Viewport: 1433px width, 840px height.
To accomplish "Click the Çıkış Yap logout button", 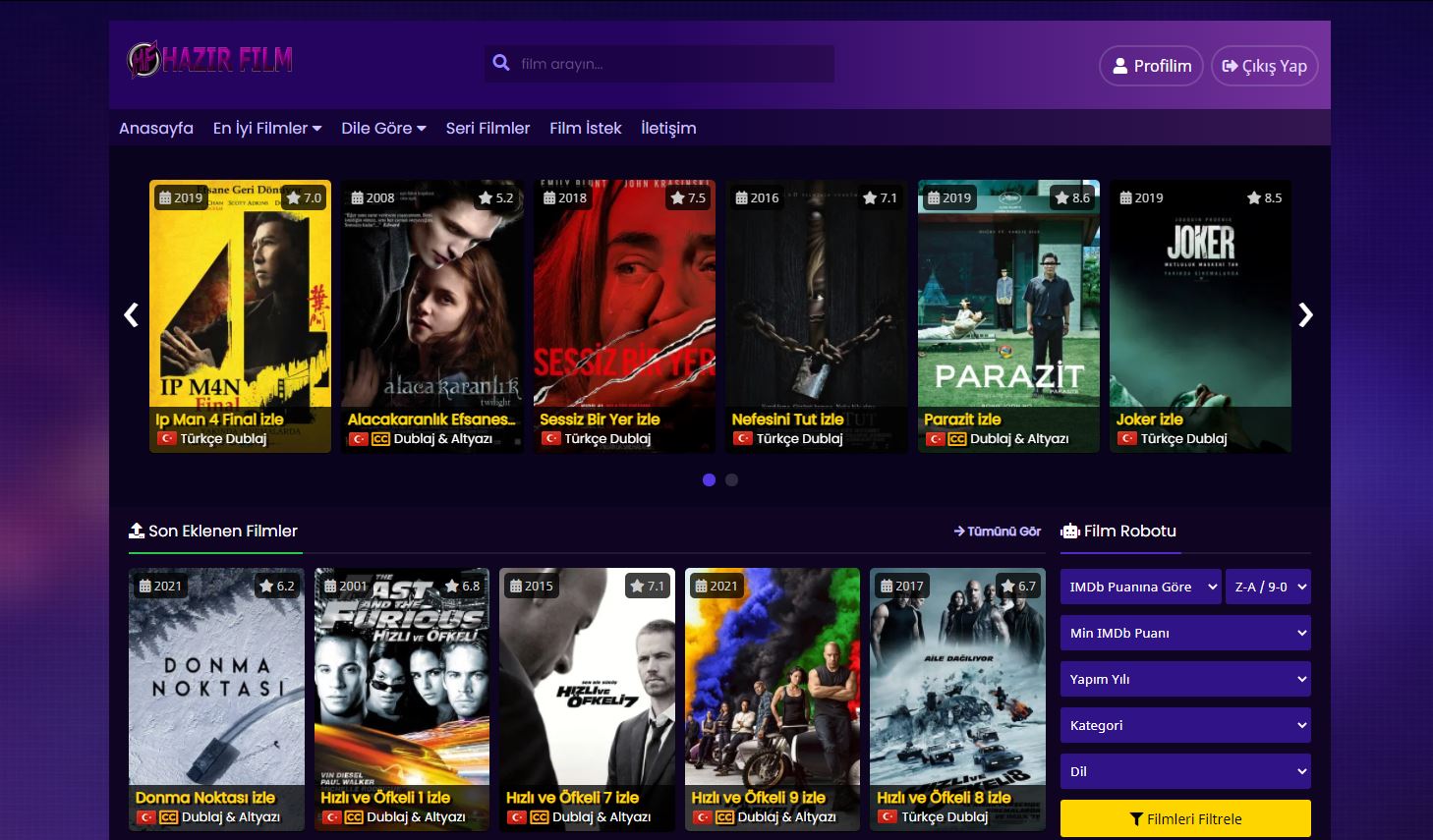I will click(x=1264, y=66).
